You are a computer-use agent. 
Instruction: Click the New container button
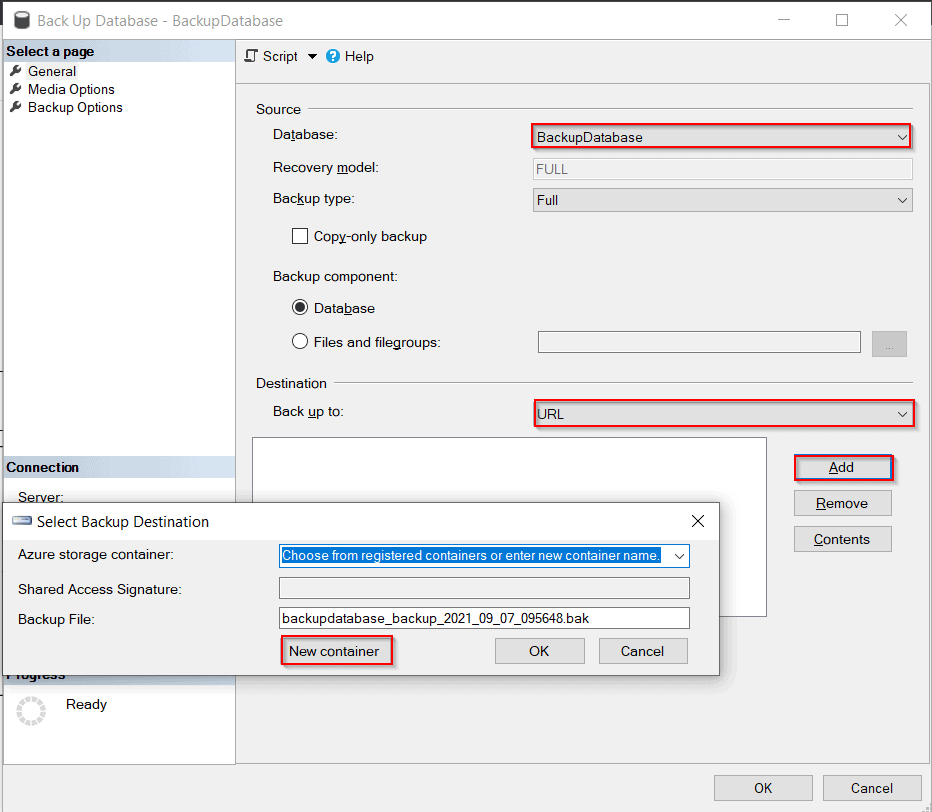(x=337, y=650)
